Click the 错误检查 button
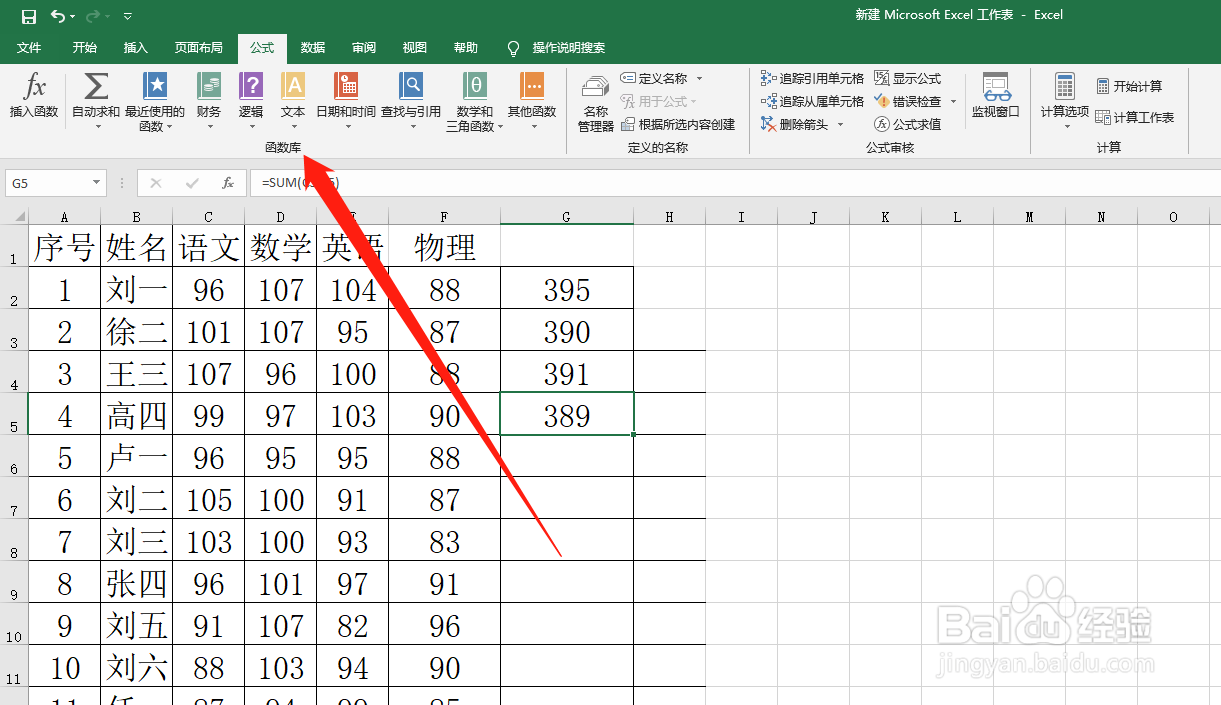 (x=908, y=101)
